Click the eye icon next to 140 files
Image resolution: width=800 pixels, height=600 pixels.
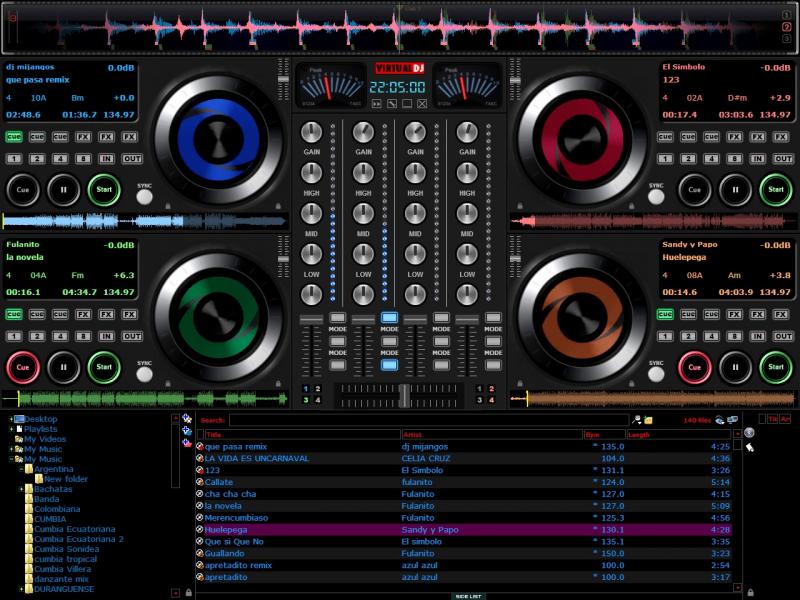click(719, 420)
